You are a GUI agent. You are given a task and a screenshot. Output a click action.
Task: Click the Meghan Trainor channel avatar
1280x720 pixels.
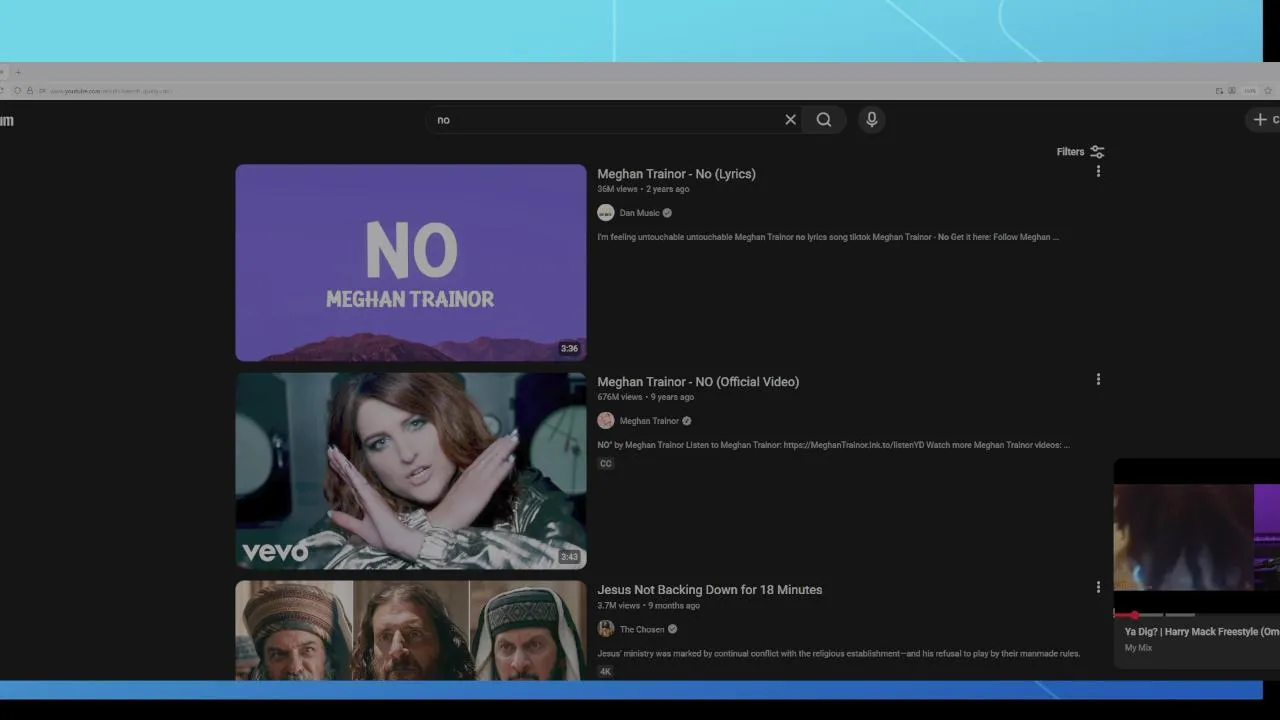point(606,421)
